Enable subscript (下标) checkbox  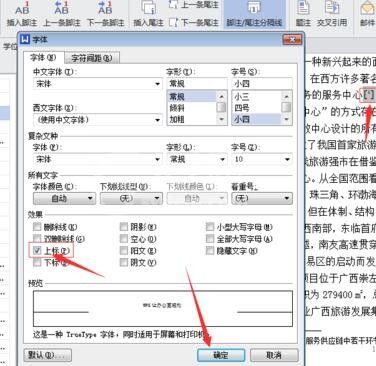click(x=37, y=263)
